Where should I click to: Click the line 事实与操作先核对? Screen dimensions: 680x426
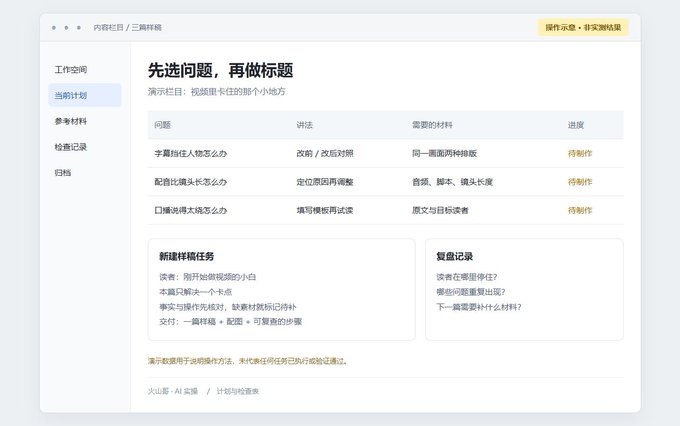point(228,307)
